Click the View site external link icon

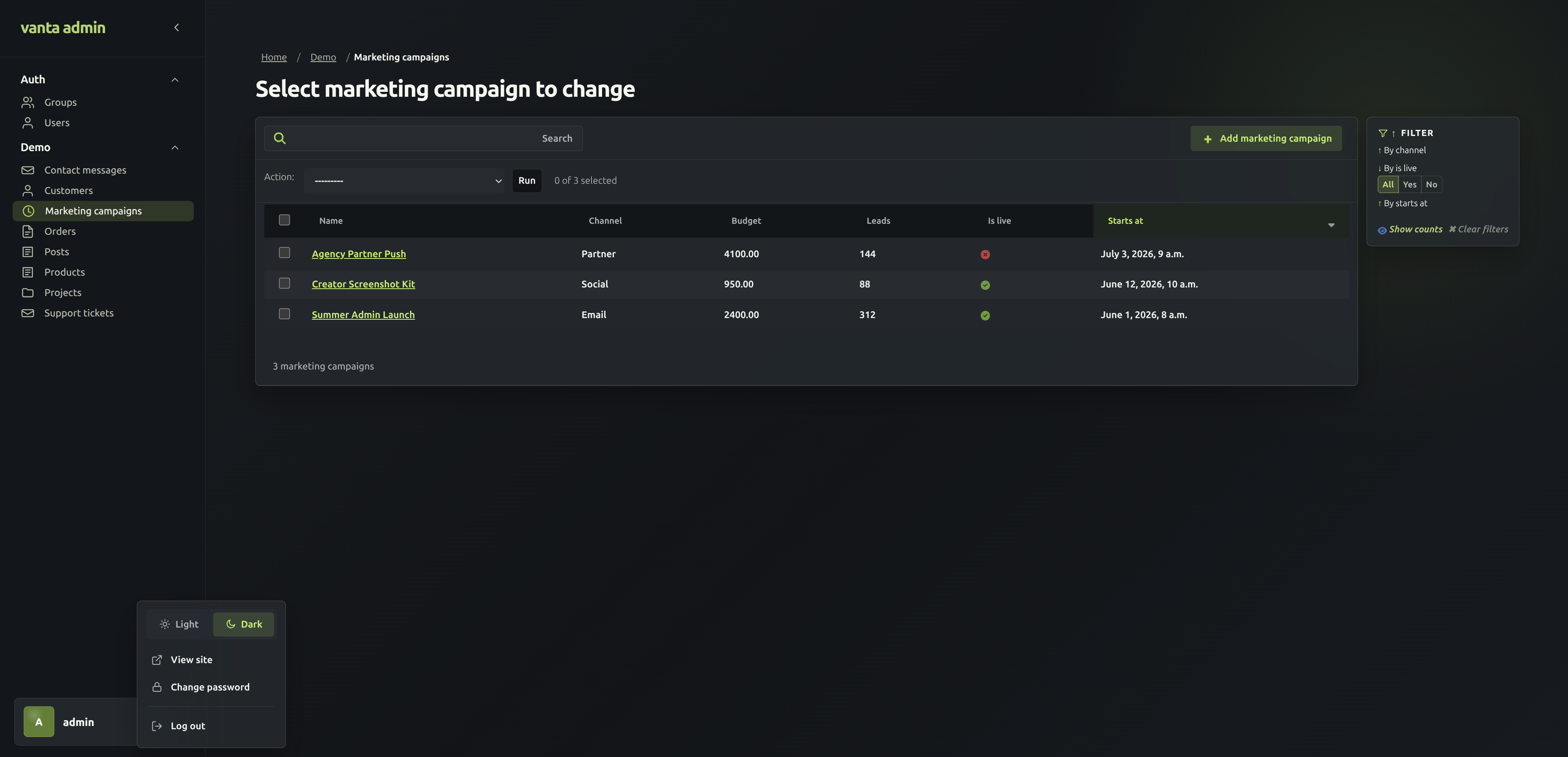(156, 660)
